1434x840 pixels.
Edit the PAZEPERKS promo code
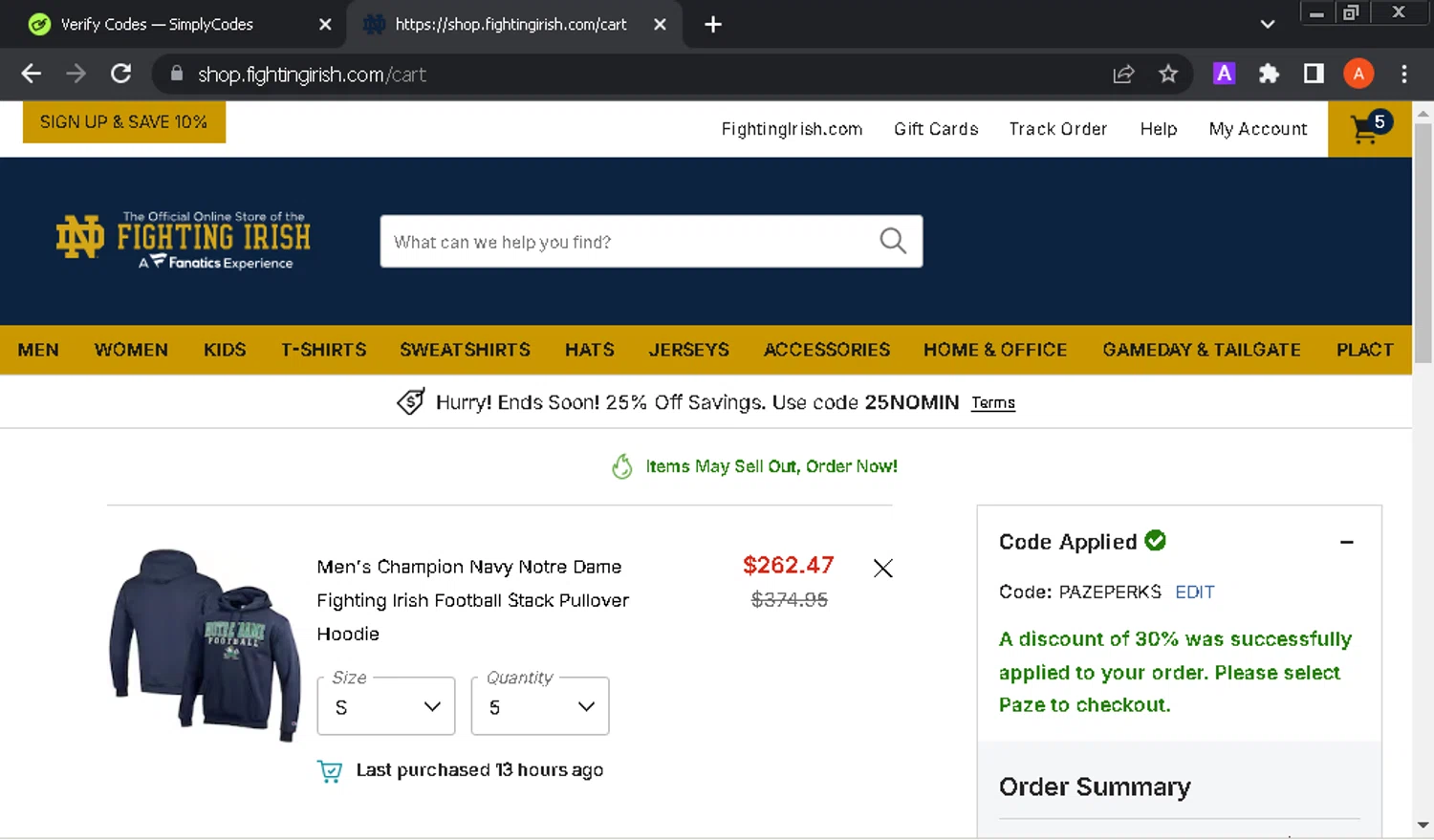1195,592
